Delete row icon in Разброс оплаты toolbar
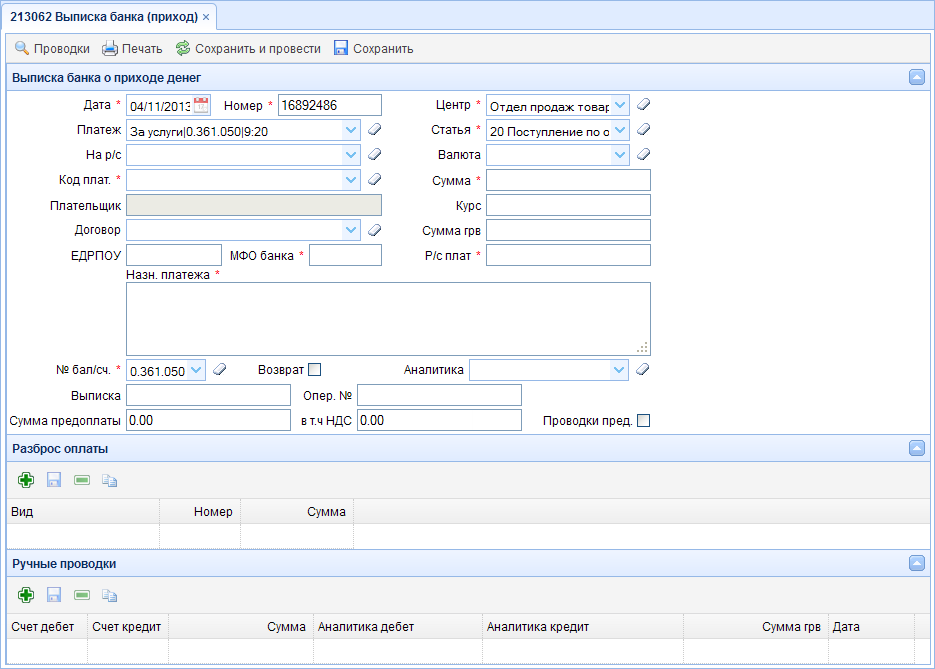This screenshot has height=669, width=935. click(x=82, y=480)
